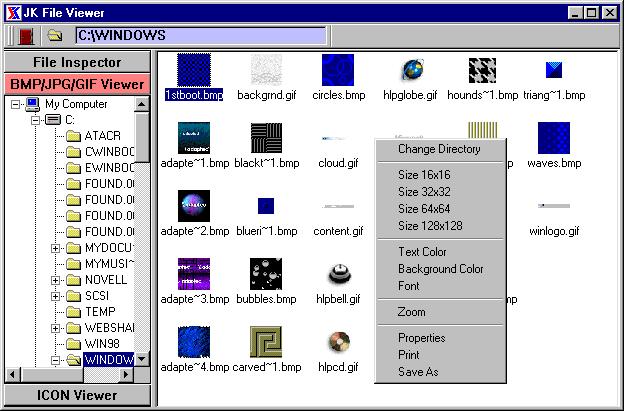The height and width of the screenshot is (411, 624).
Task: Click the red exit door toolbar icon
Action: click(26, 36)
